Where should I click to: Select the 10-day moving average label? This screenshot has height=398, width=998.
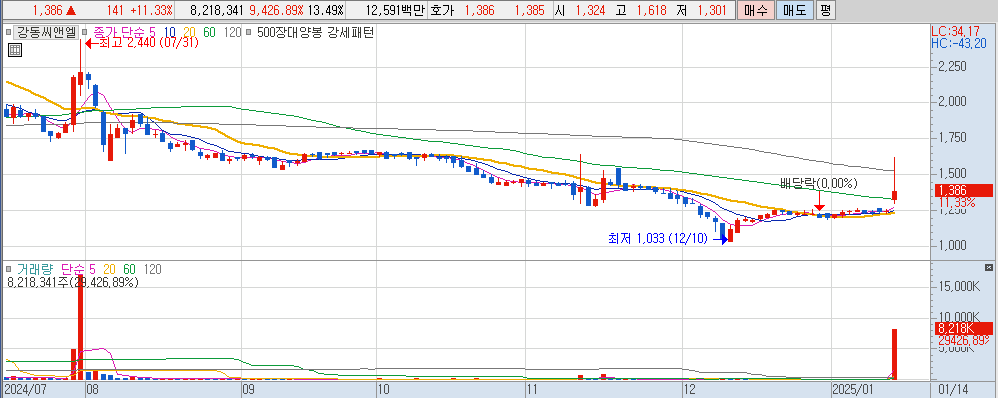pyautogui.click(x=170, y=32)
